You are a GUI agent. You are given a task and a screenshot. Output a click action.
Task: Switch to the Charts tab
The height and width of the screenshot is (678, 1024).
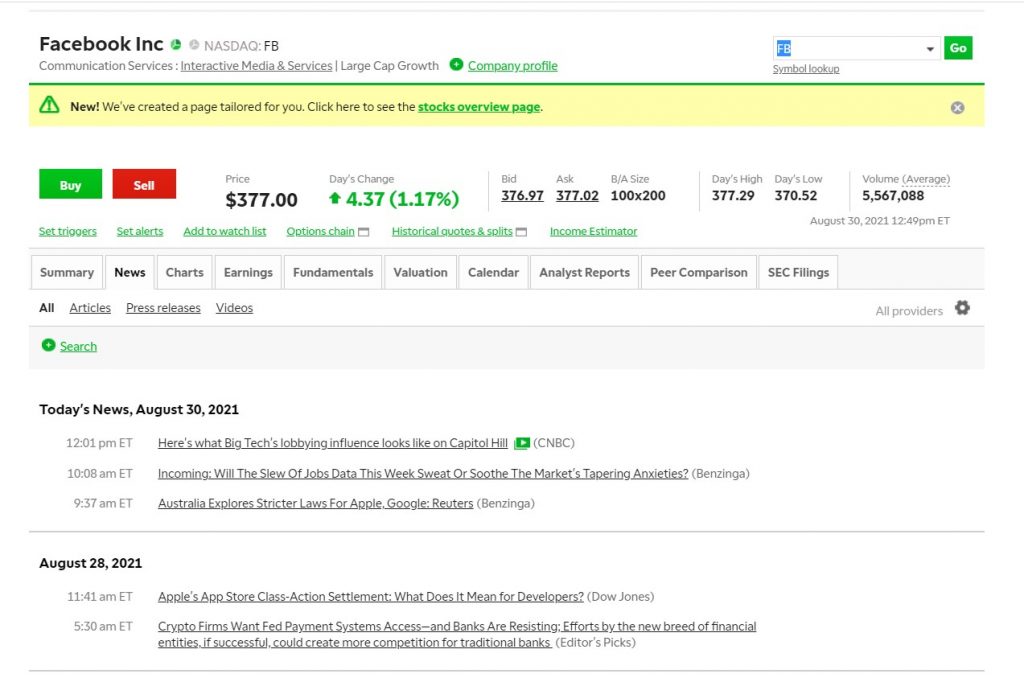pyautogui.click(x=184, y=272)
